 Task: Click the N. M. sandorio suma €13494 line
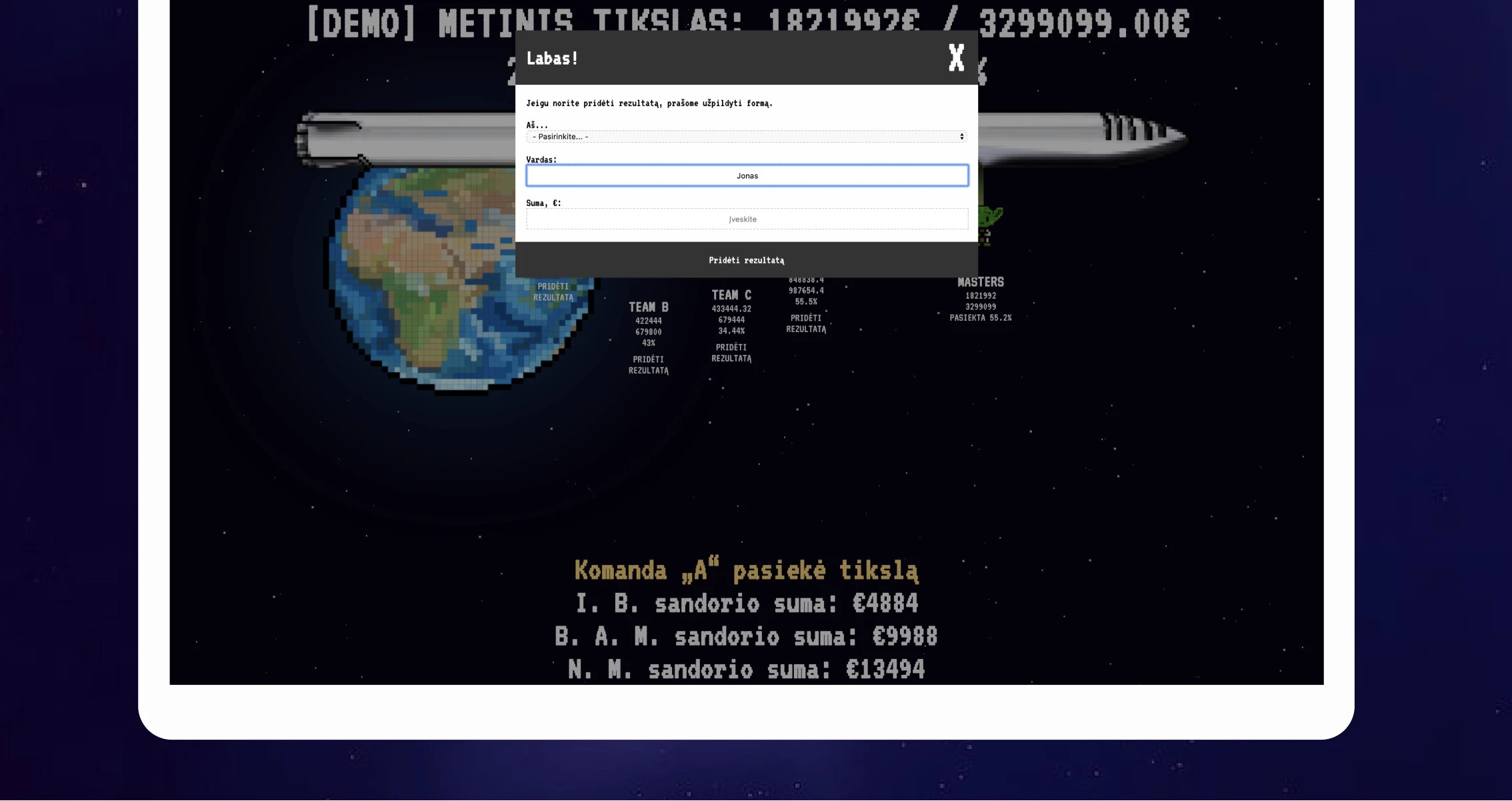(x=747, y=669)
